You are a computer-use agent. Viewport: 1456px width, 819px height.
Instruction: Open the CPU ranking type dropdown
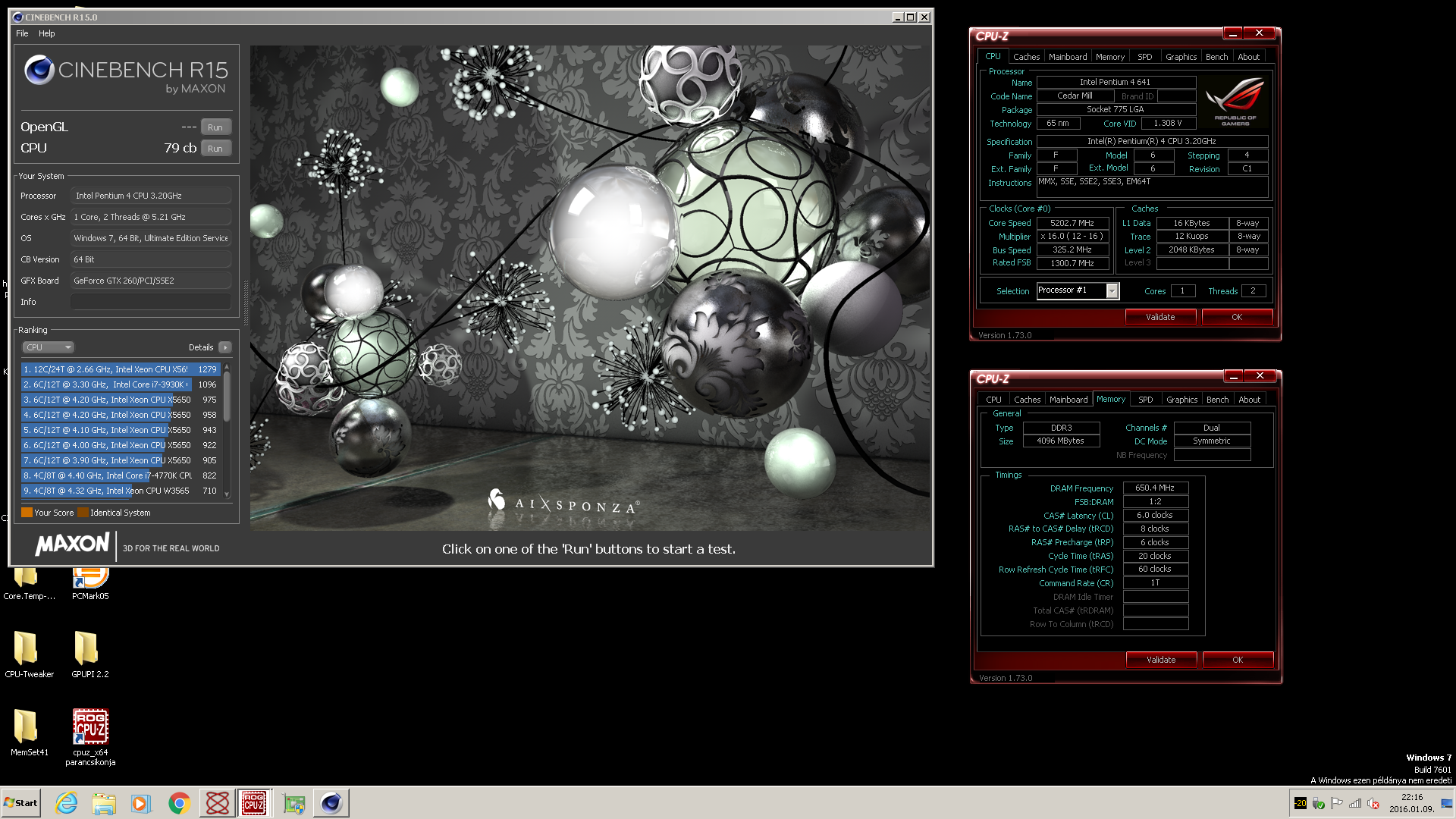pos(48,347)
